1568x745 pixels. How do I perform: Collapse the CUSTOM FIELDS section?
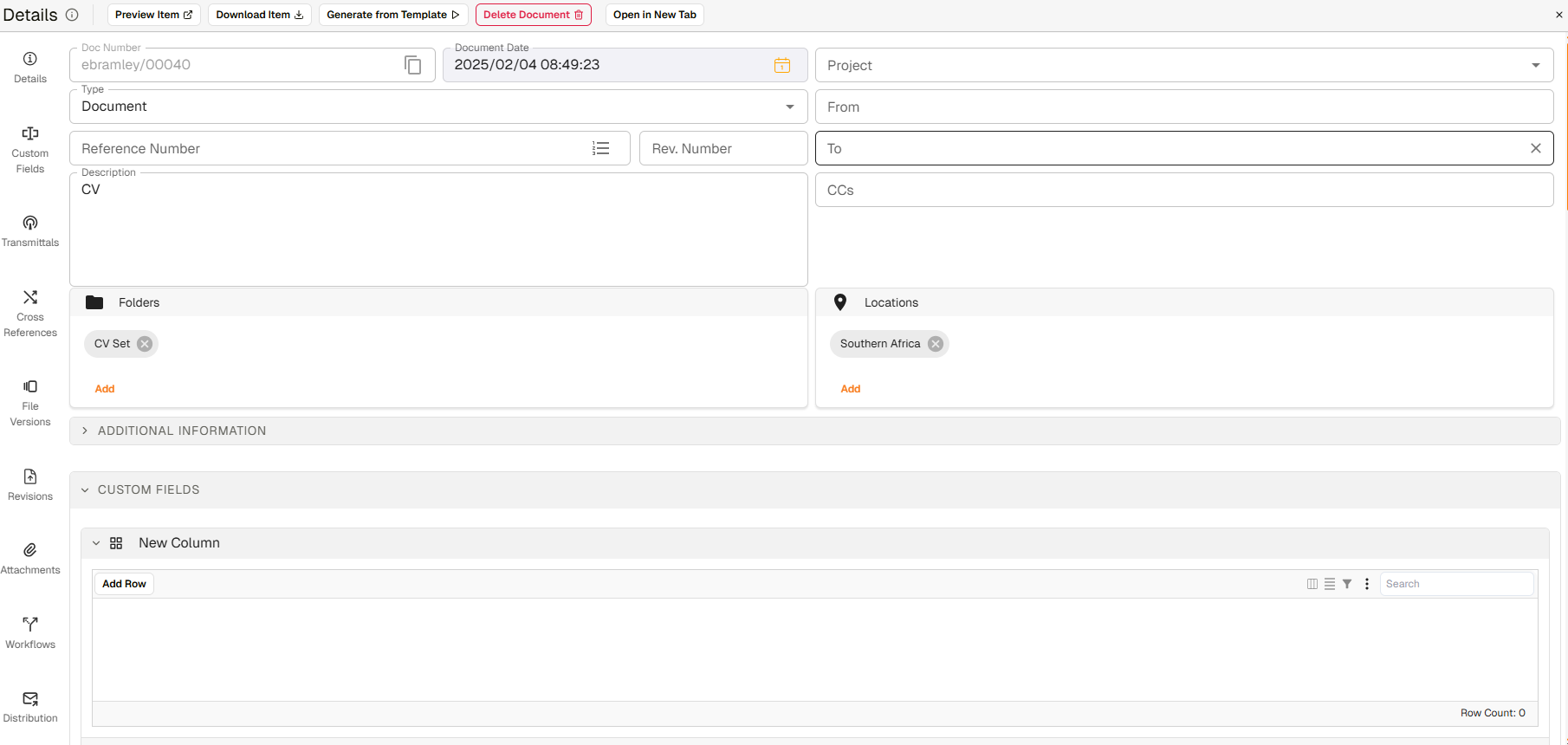pyautogui.click(x=815, y=489)
